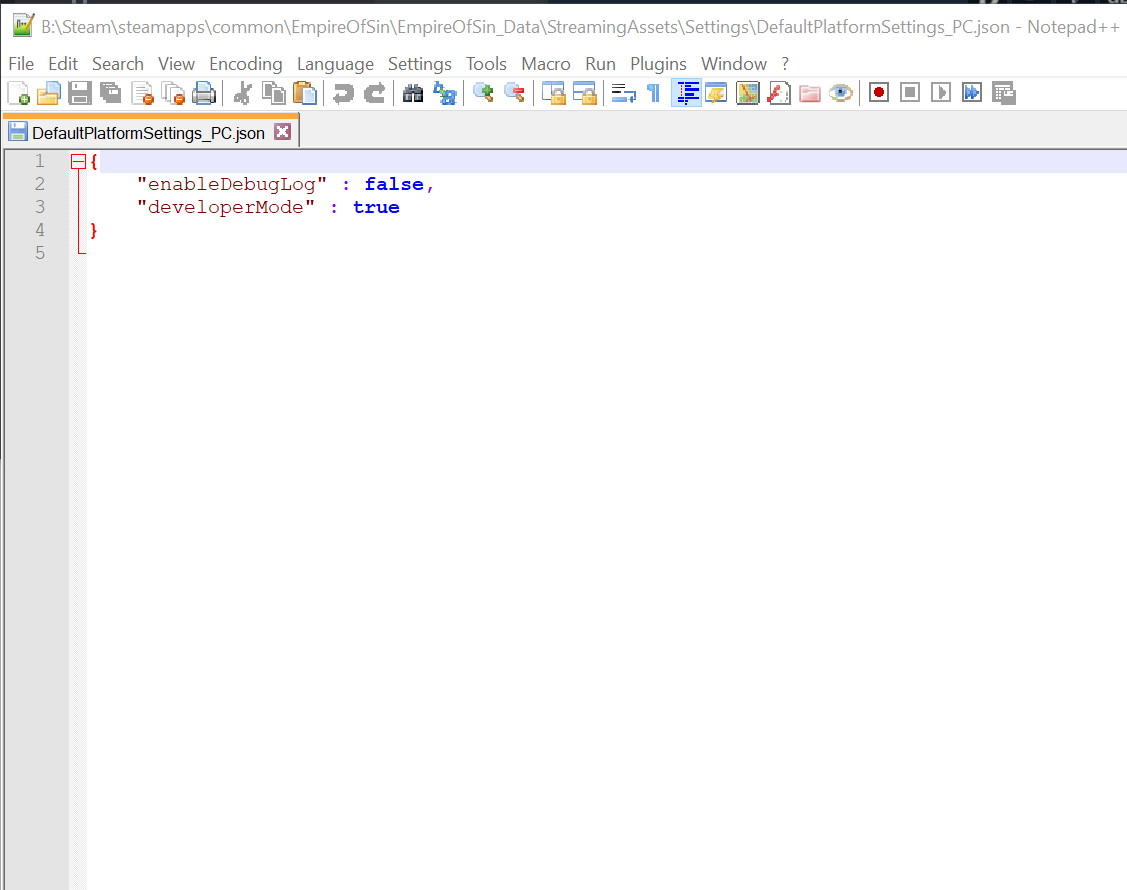Cut the selection with the scissors icon
Viewport: 1127px width, 890px height.
tap(243, 93)
